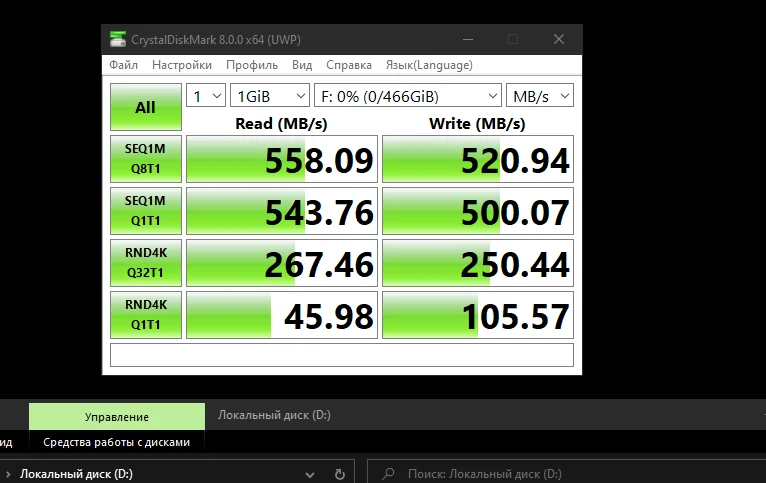The width and height of the screenshot is (766, 483).
Task: Run the SEQ1M Q1T1 test
Action: [x=146, y=211]
